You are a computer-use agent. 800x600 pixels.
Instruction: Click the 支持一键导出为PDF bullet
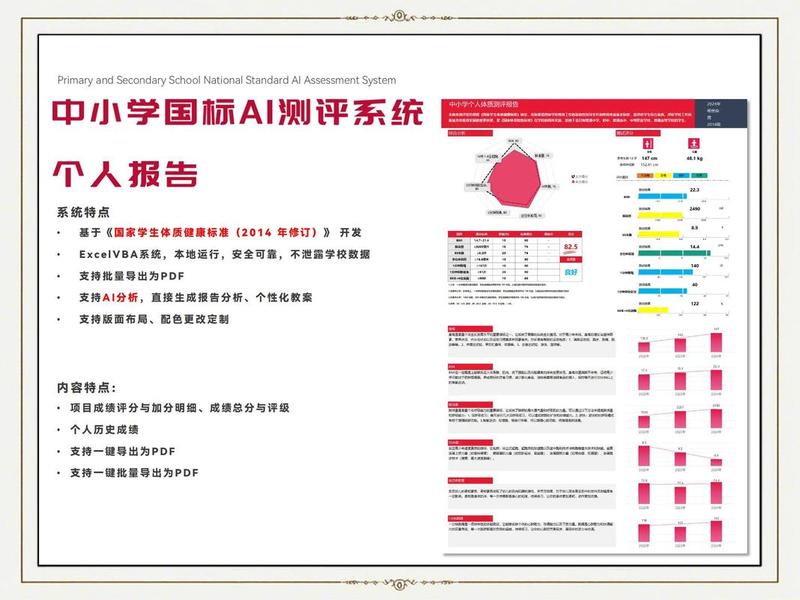point(123,452)
